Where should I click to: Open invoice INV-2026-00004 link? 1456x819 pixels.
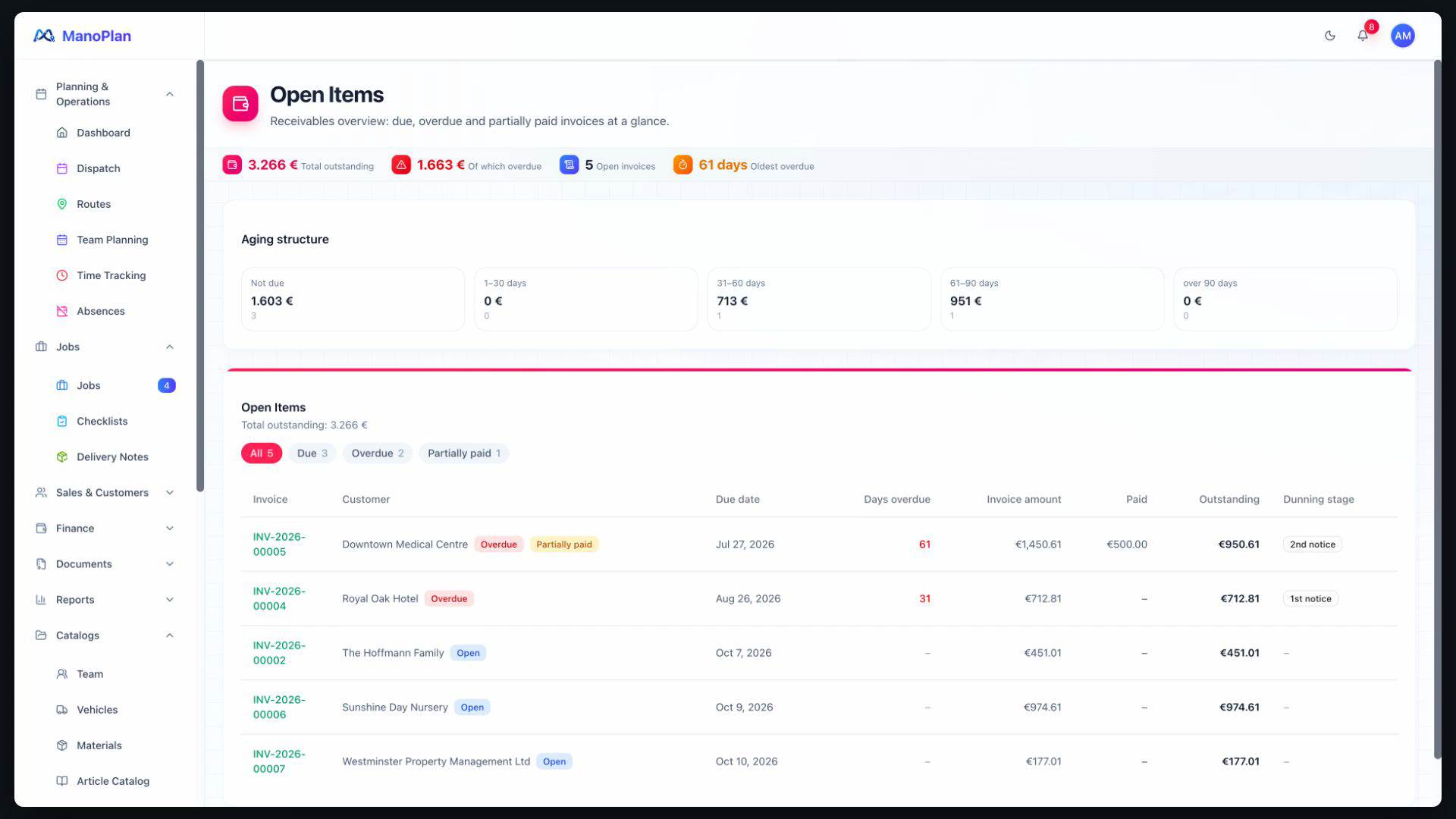[279, 599]
